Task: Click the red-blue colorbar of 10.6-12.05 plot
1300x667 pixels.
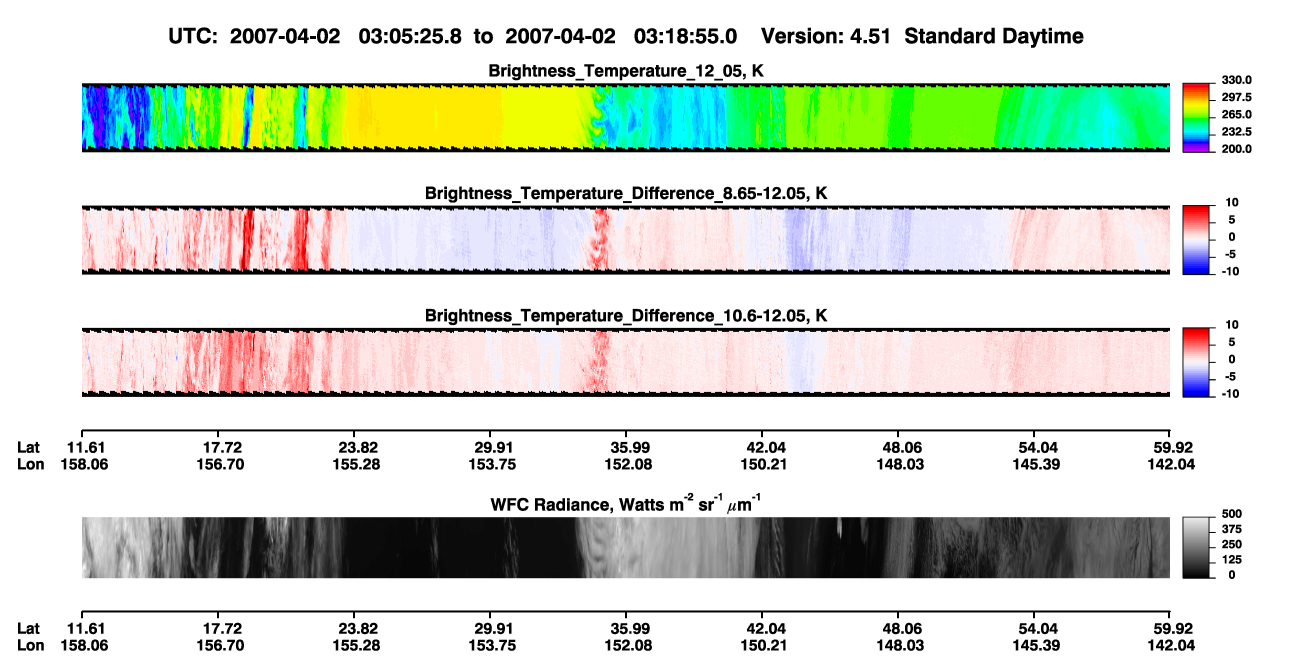Action: (1197, 362)
